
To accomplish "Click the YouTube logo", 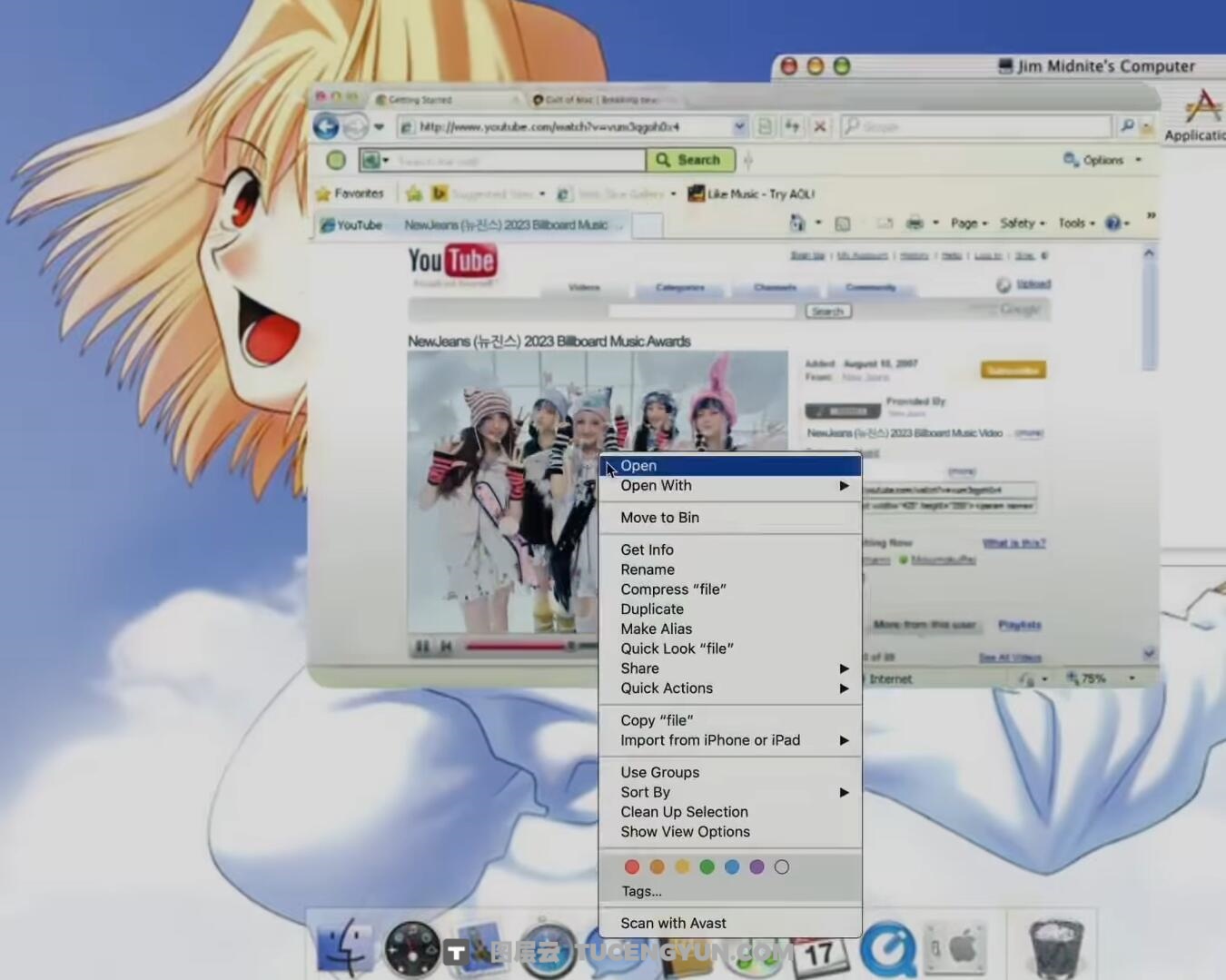I will 452,262.
